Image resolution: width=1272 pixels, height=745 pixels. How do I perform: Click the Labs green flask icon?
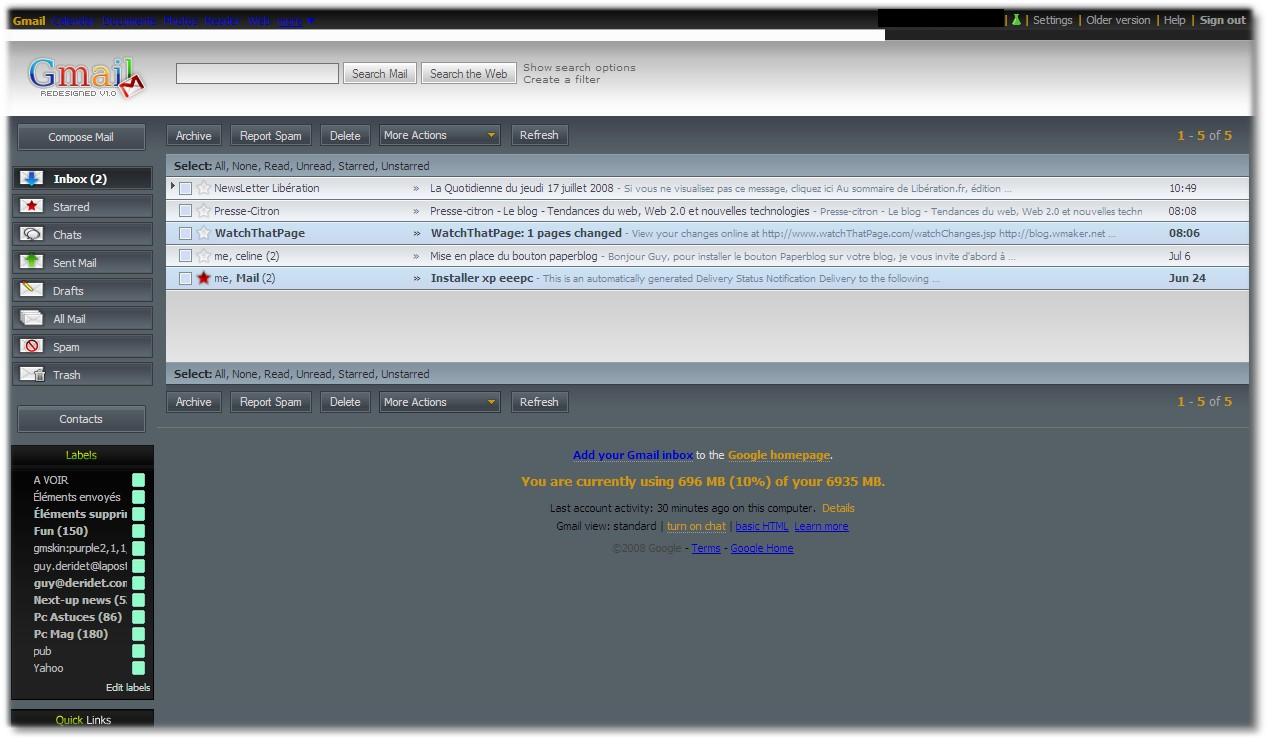pyautogui.click(x=1016, y=20)
